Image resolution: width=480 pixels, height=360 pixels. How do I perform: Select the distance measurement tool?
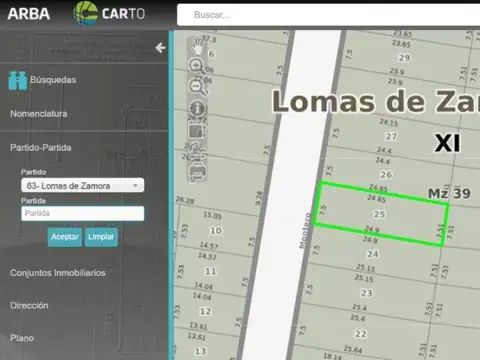tap(197, 152)
